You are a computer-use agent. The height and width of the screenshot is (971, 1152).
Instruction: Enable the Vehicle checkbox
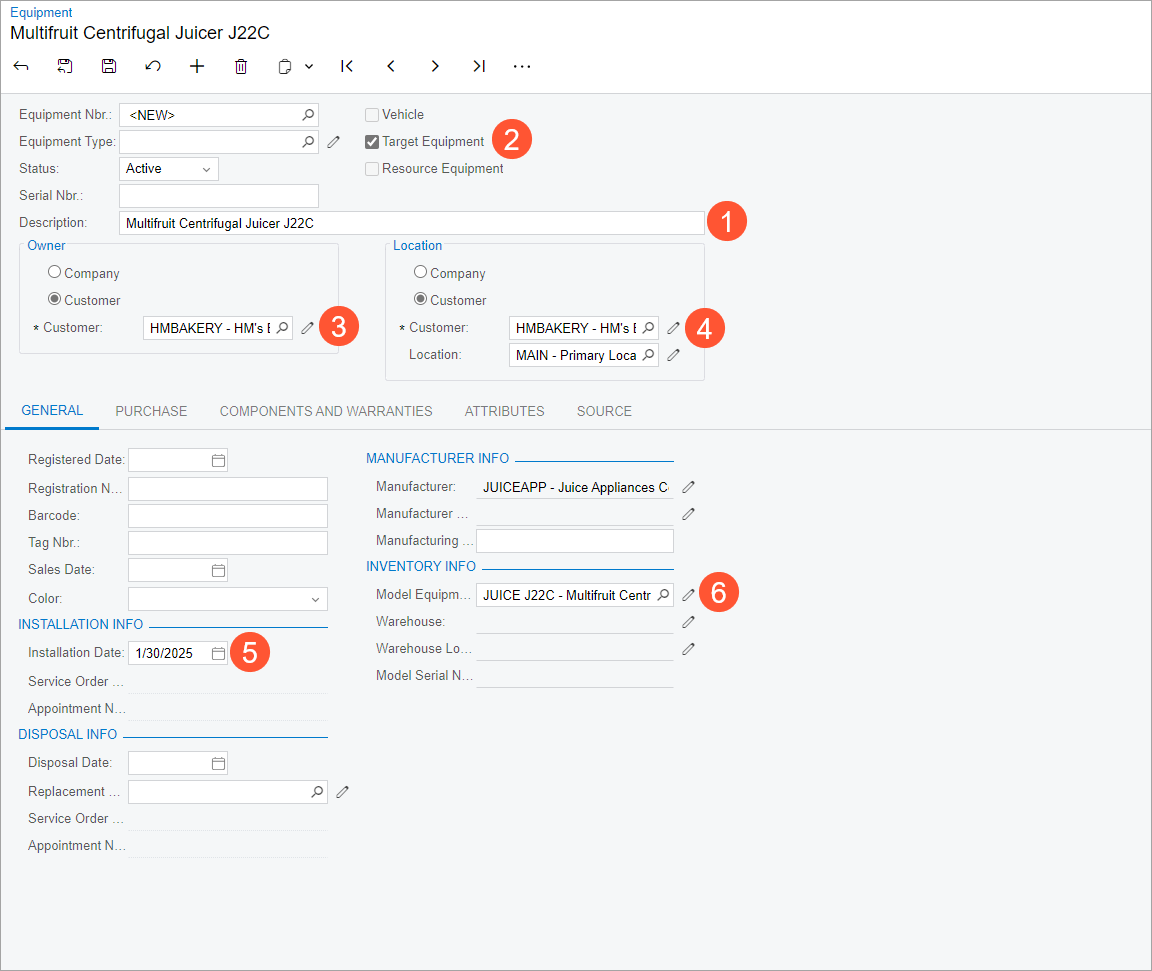coord(372,115)
